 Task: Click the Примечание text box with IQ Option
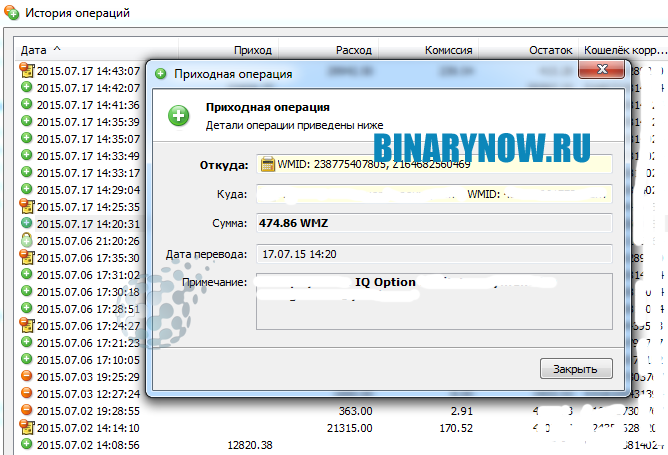click(434, 301)
